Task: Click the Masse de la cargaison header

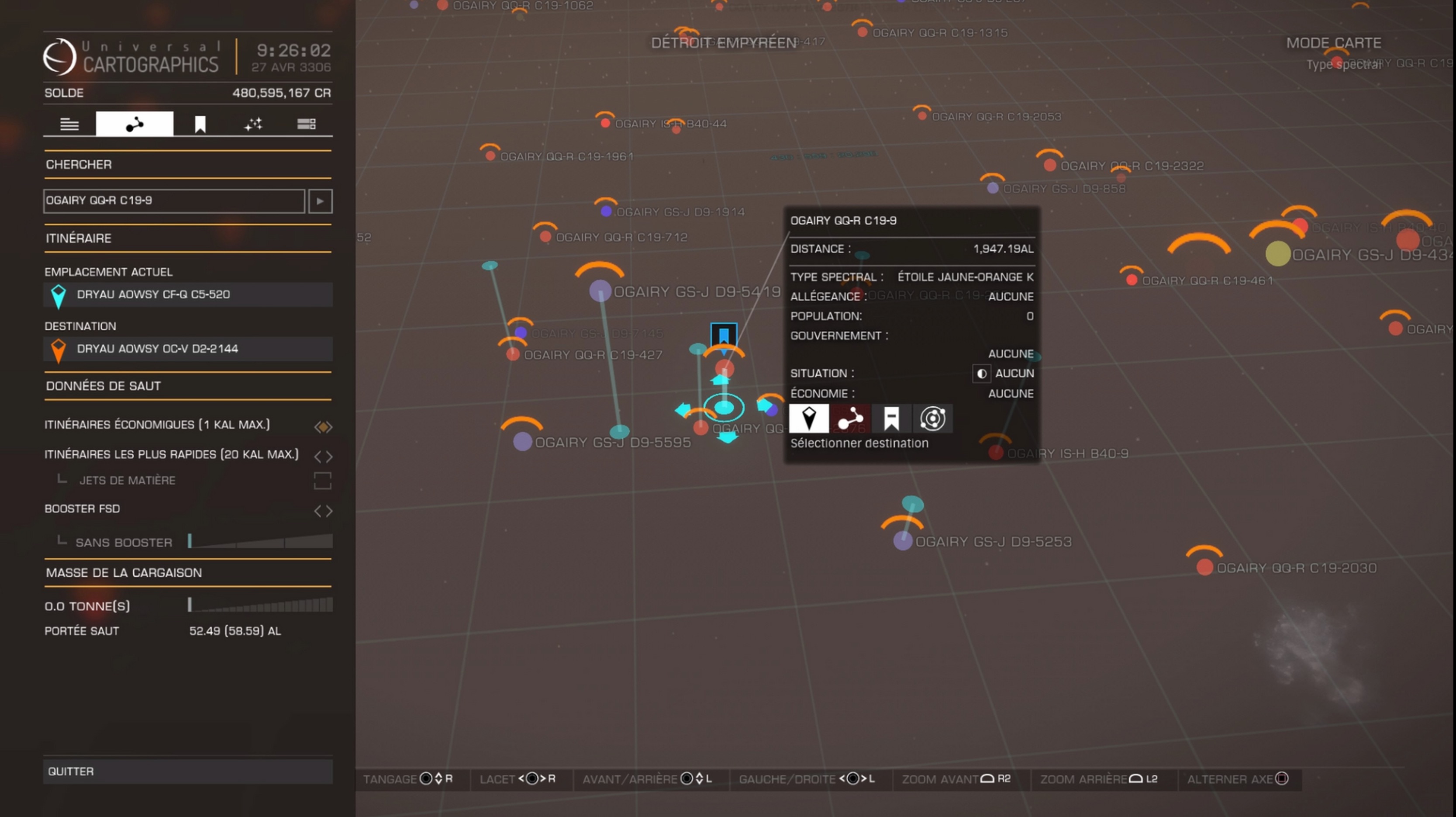Action: (x=188, y=573)
